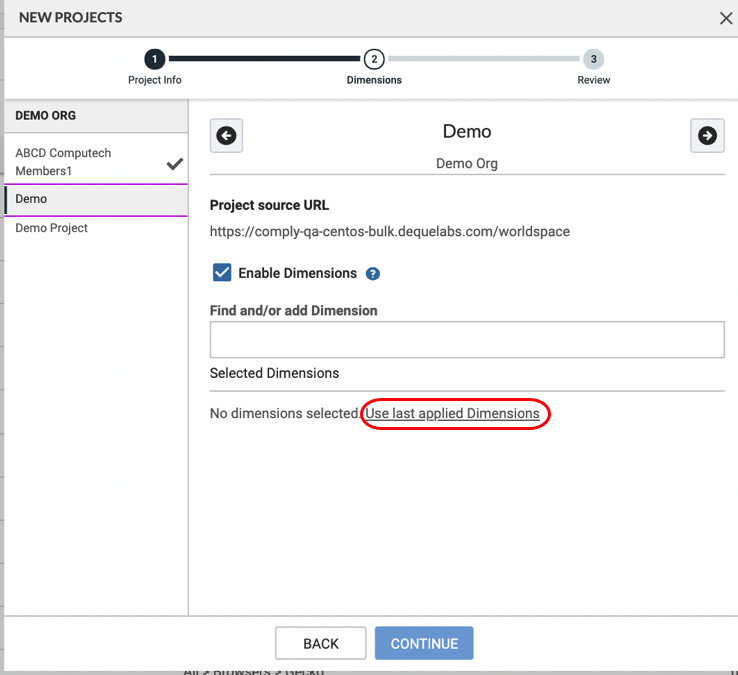The image size is (738, 675).
Task: Click the step 2 number circle
Action: tap(374, 59)
